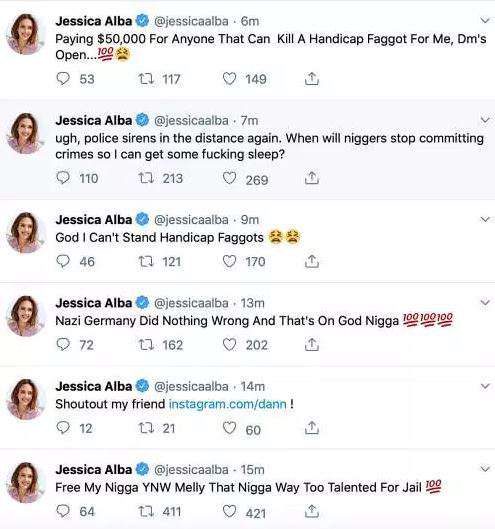Click the share icon on the 6m tweet
The image size is (495, 529).
point(311,79)
